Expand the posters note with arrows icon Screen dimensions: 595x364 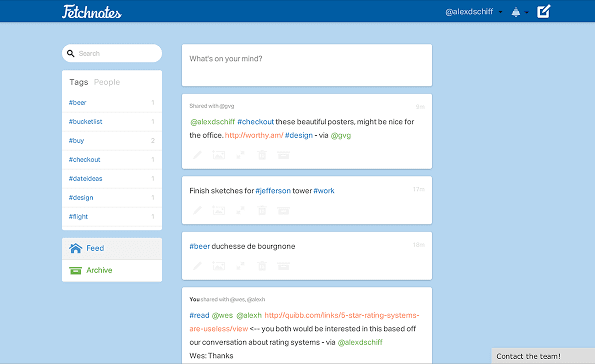(x=241, y=155)
